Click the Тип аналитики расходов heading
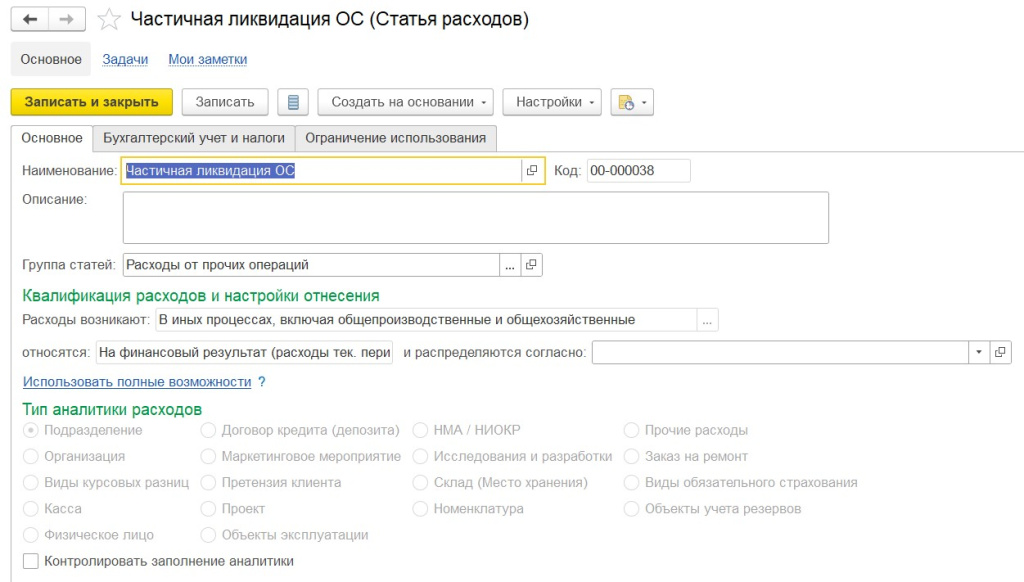 click(x=112, y=410)
